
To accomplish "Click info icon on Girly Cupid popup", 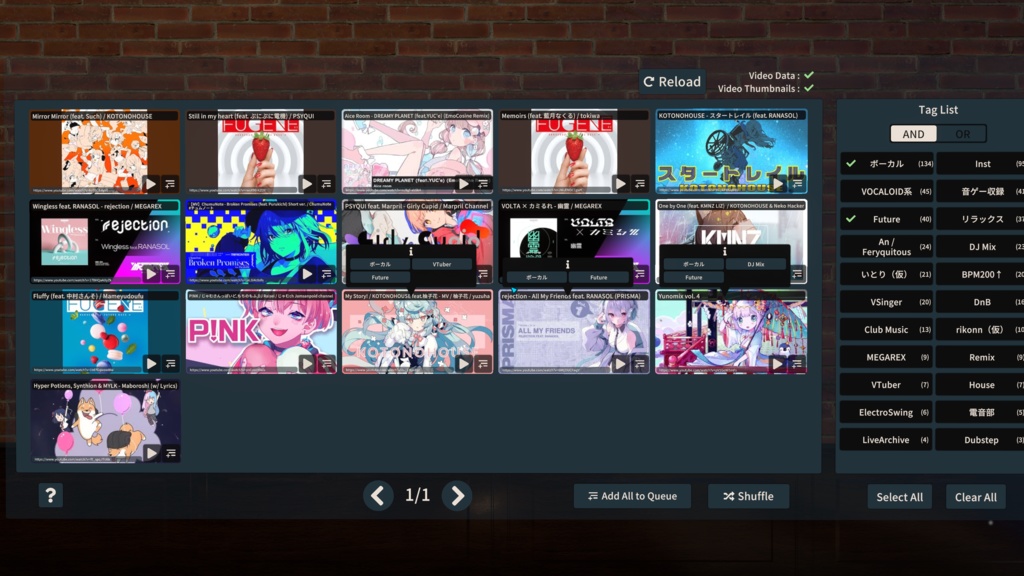I will [x=411, y=251].
